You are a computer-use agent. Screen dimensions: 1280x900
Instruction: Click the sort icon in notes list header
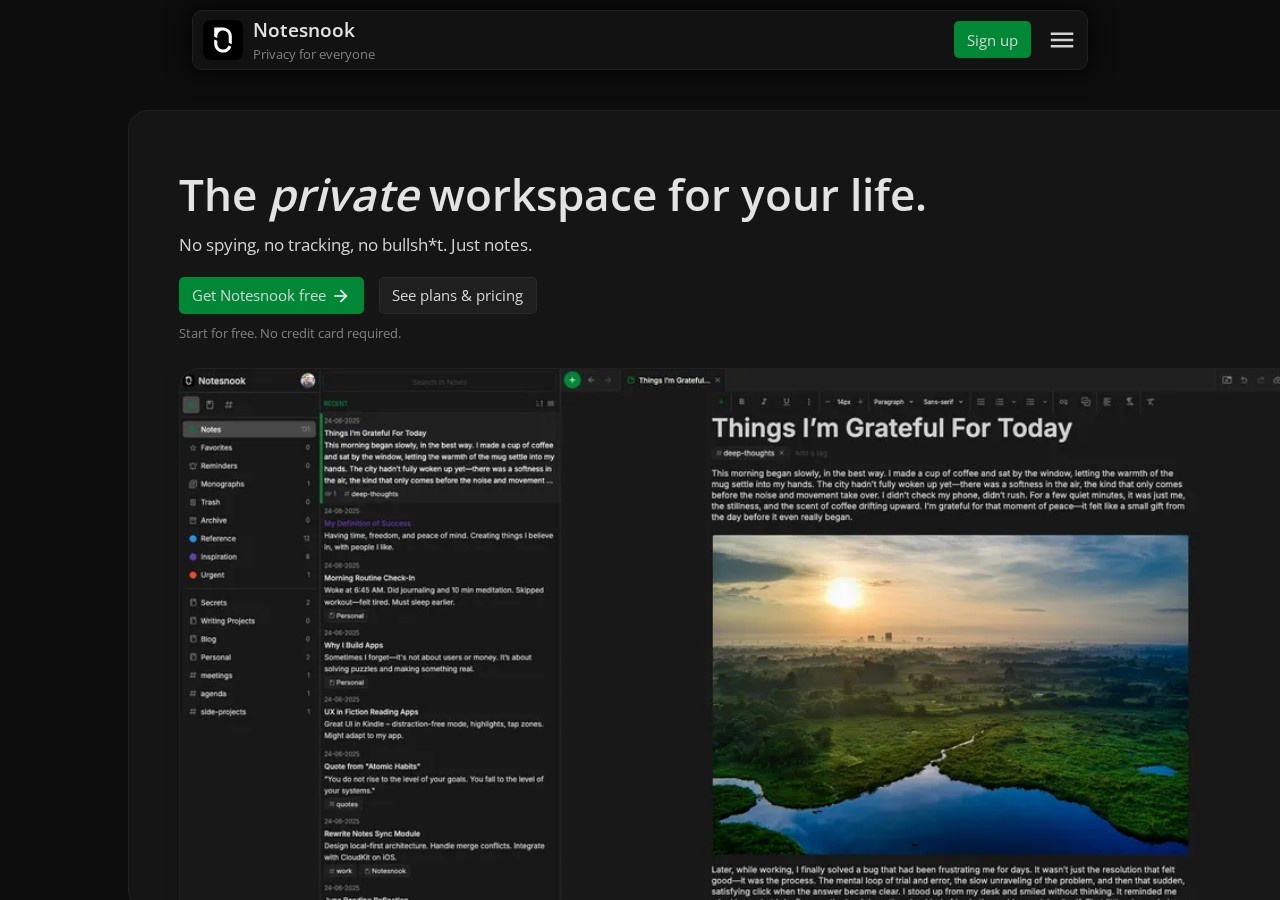tap(539, 404)
